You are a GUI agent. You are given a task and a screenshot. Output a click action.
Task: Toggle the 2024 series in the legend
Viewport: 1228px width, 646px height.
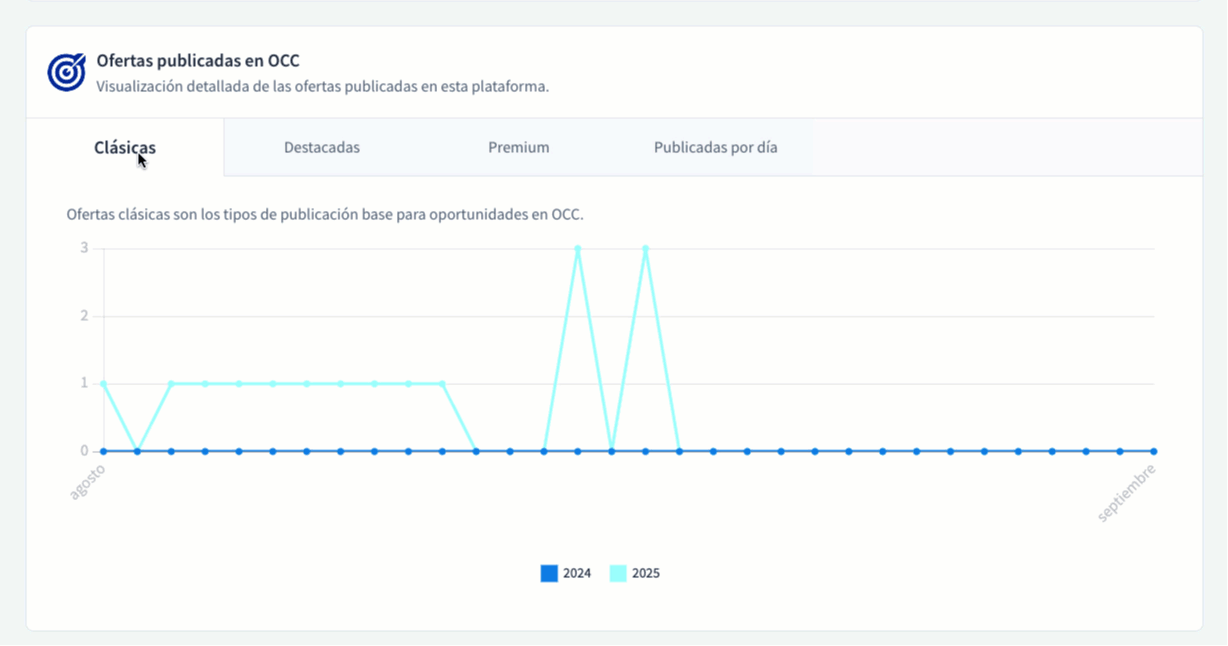tap(566, 572)
